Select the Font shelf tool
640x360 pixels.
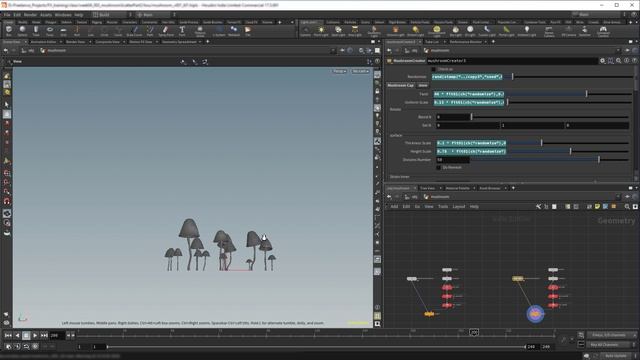(x=182, y=31)
